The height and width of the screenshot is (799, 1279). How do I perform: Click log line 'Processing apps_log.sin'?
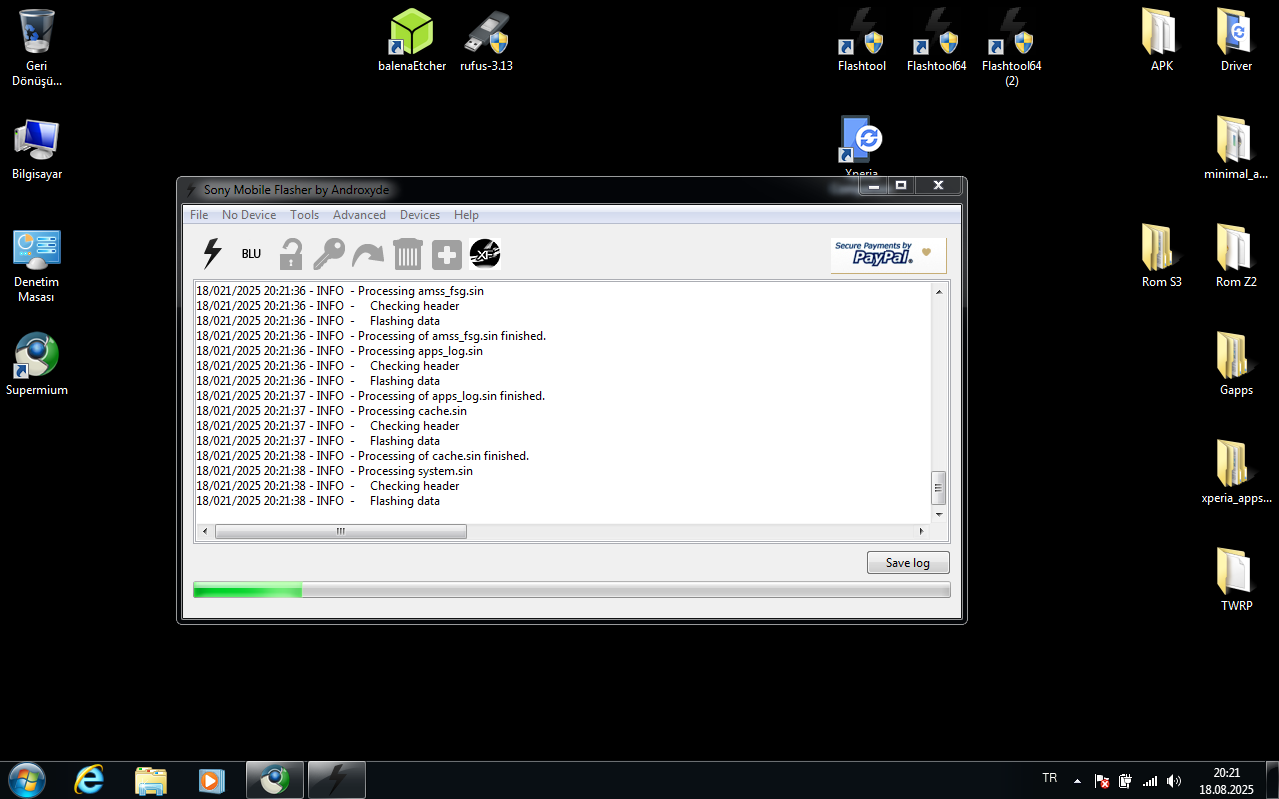tap(420, 351)
